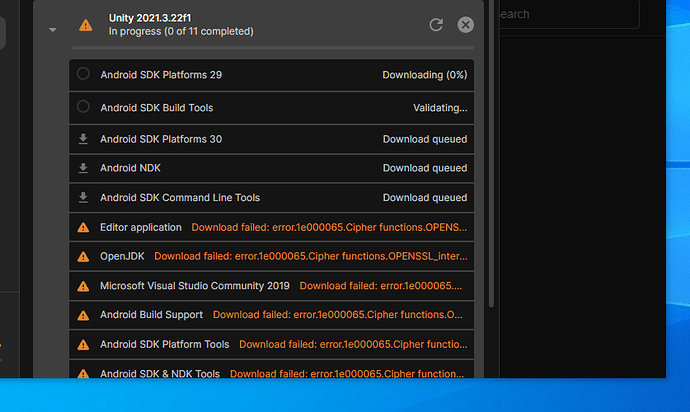Click the 'Validating...' status text

[440, 108]
